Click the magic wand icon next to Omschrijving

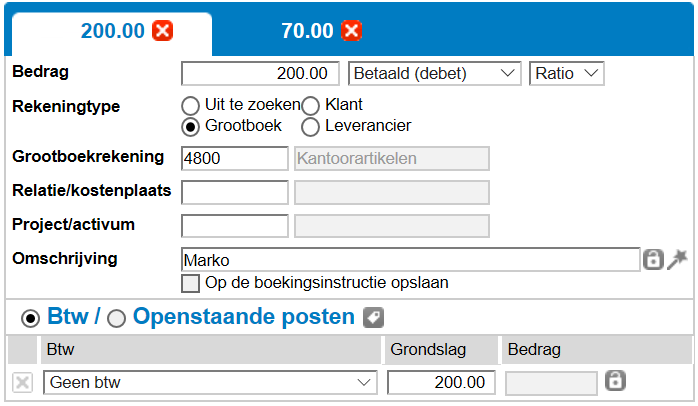(678, 259)
